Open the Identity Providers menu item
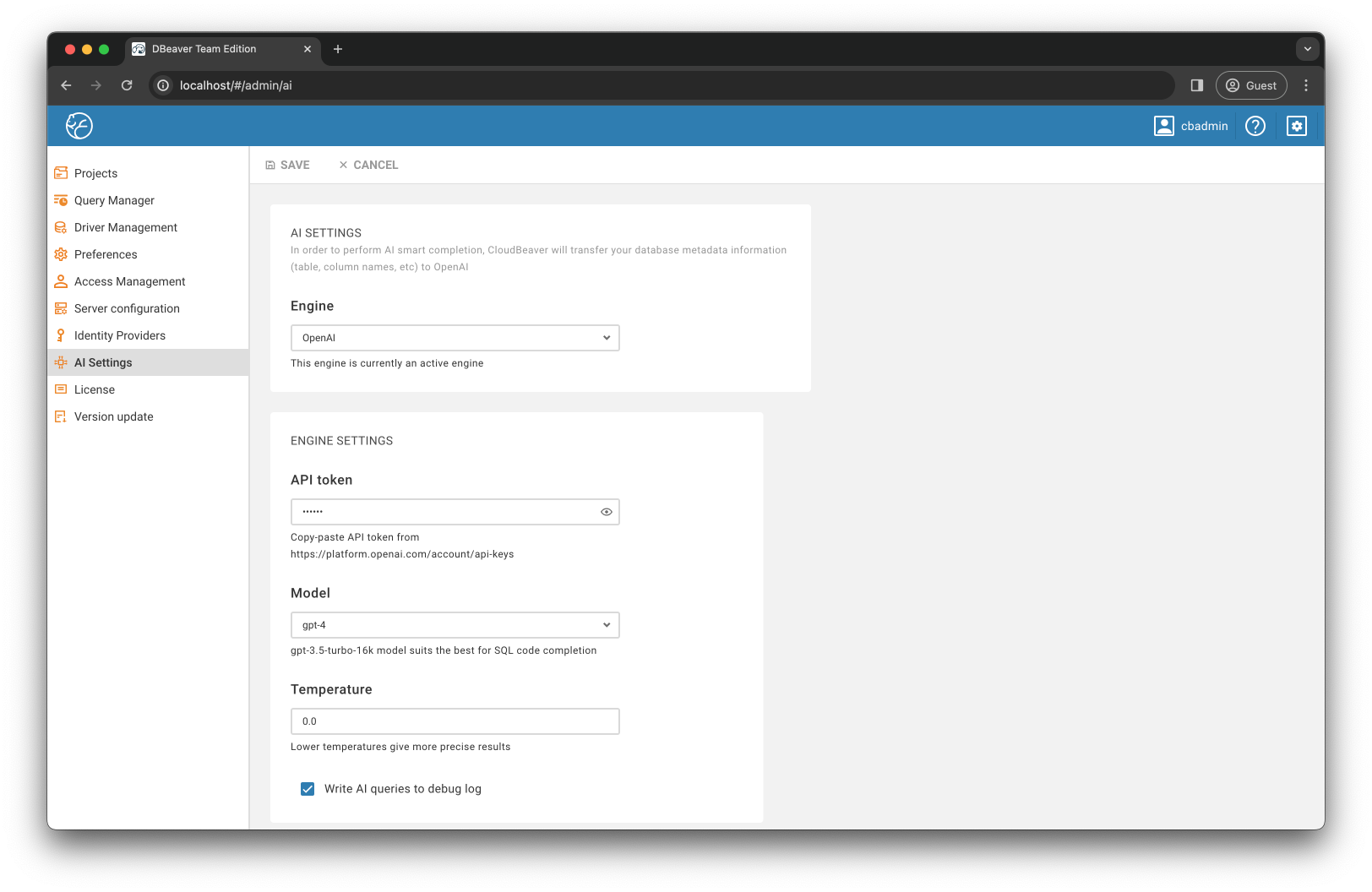 [148, 335]
